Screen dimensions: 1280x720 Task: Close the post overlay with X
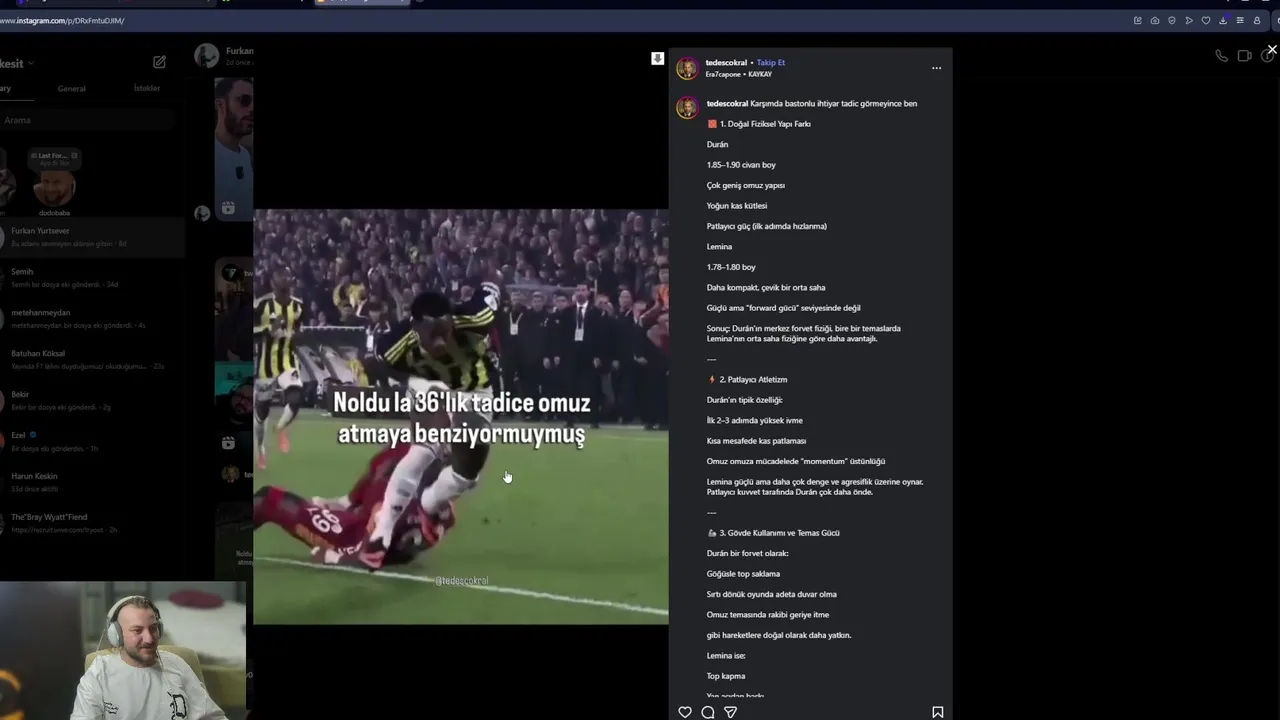point(1272,49)
